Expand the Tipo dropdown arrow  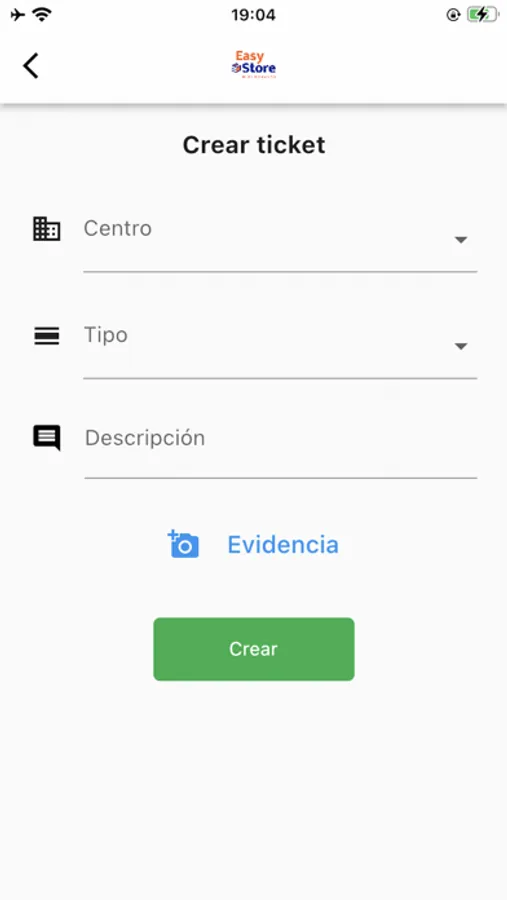tap(460, 346)
